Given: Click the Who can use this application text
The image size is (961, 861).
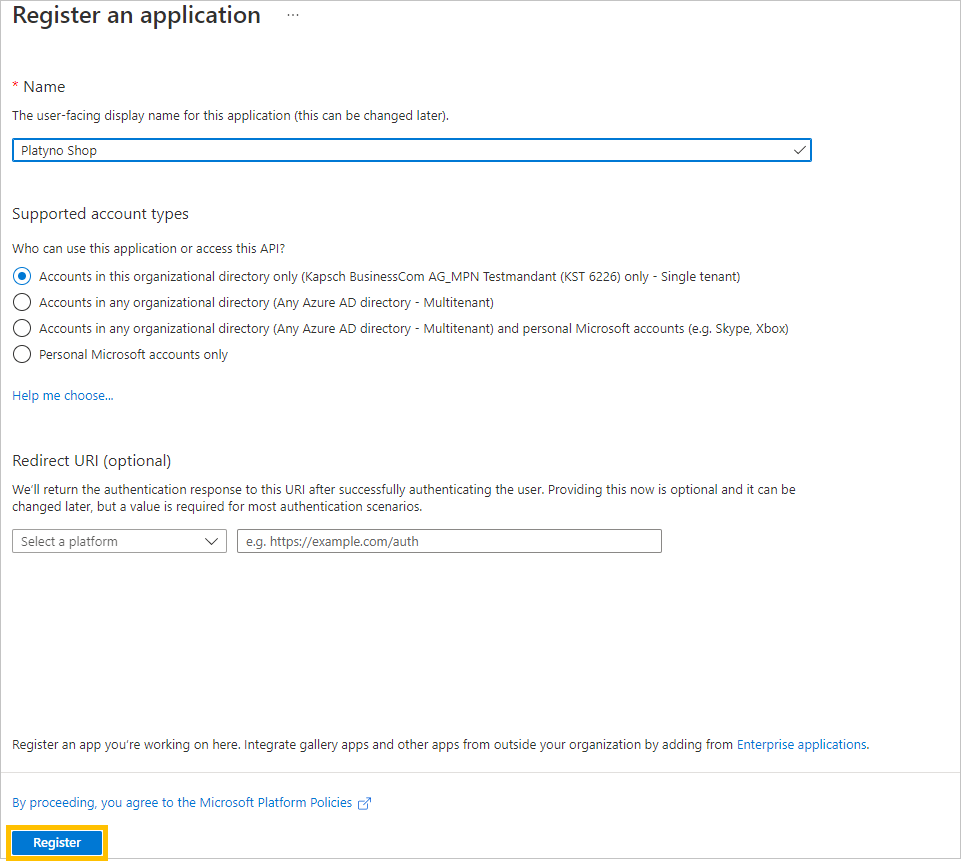Looking at the screenshot, I should tap(149, 249).
